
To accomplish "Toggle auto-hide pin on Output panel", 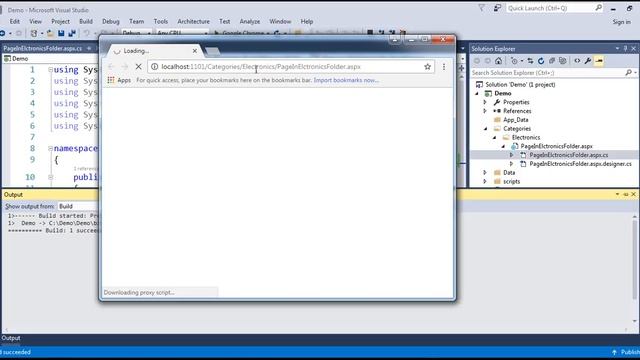I will pos(626,194).
